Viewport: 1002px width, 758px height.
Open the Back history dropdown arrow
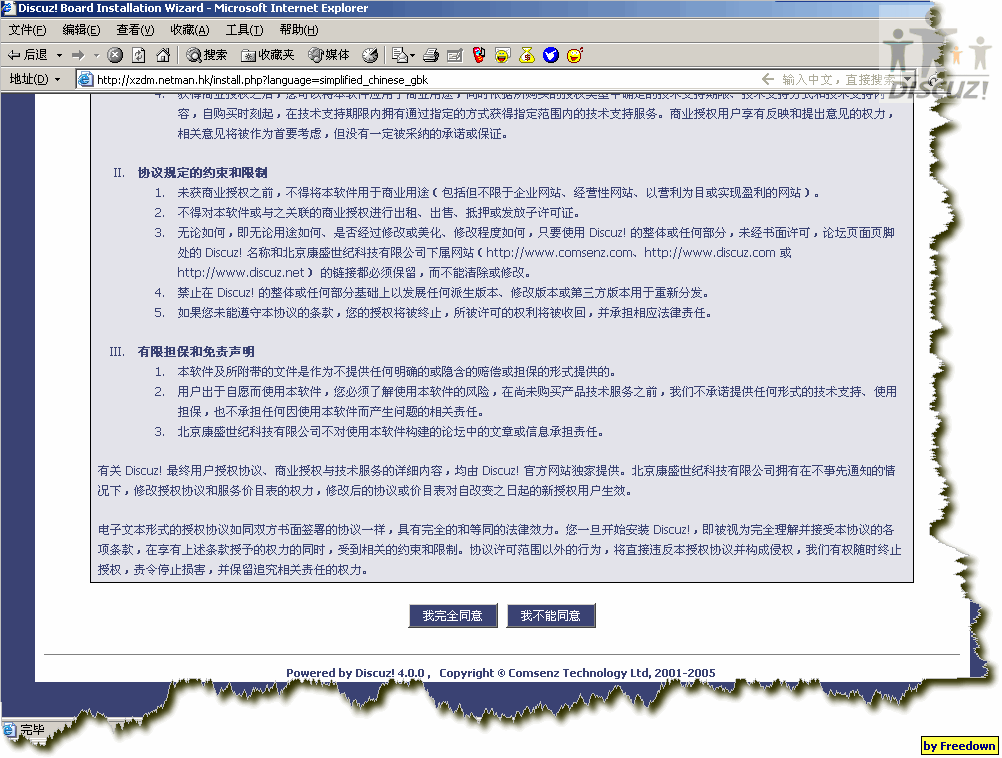[59, 56]
